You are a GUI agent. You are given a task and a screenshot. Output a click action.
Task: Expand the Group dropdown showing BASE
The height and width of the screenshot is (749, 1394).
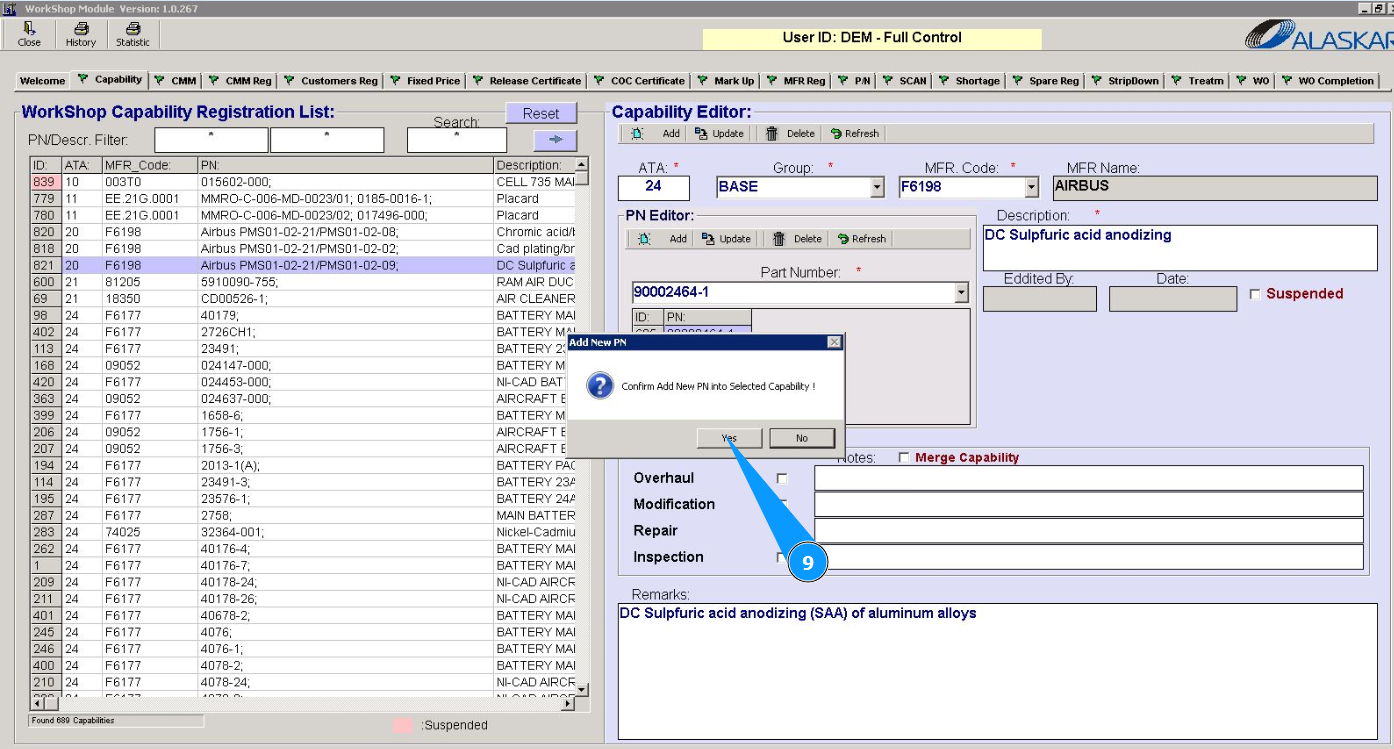pos(877,187)
